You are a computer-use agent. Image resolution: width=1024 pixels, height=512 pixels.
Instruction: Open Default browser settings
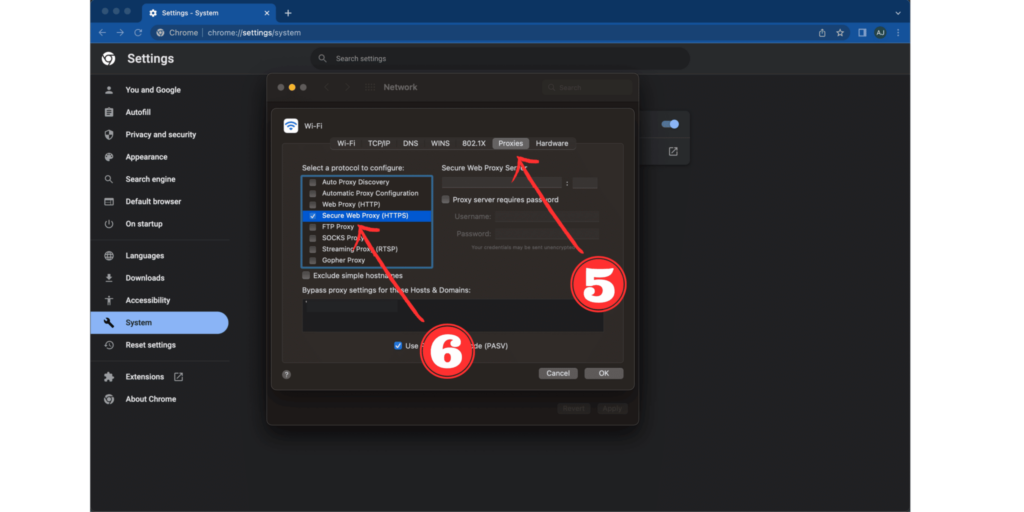point(153,201)
